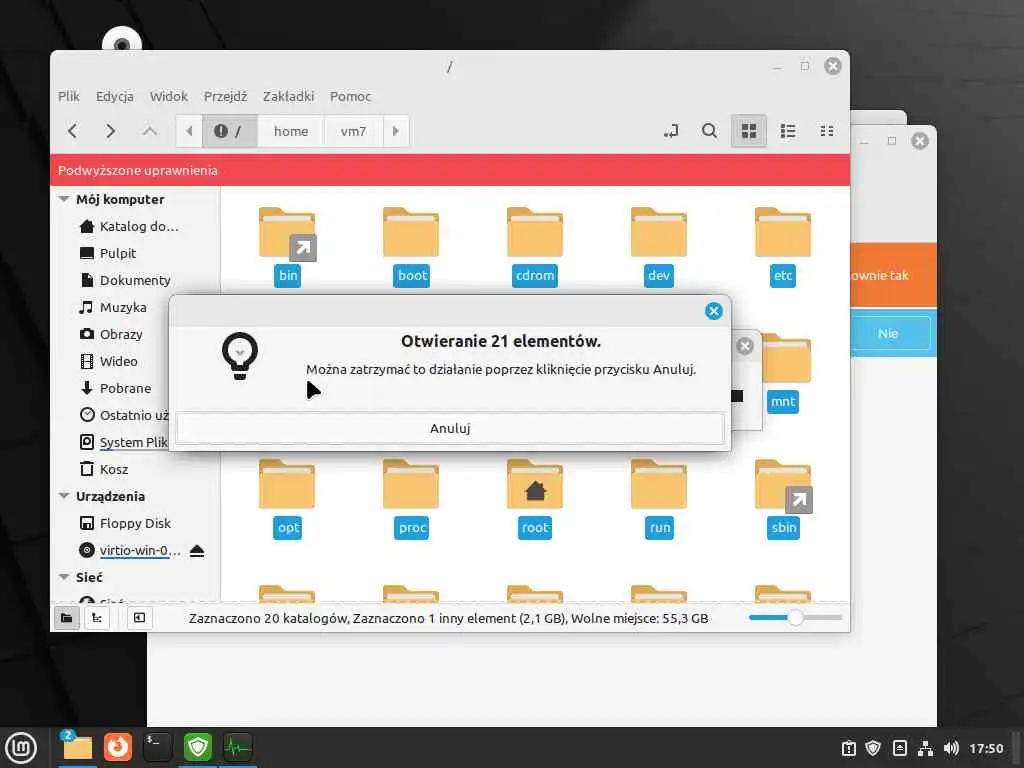Viewport: 1024px width, 768px height.
Task: Open Floppy Disk device in sidebar
Action: pos(125,523)
